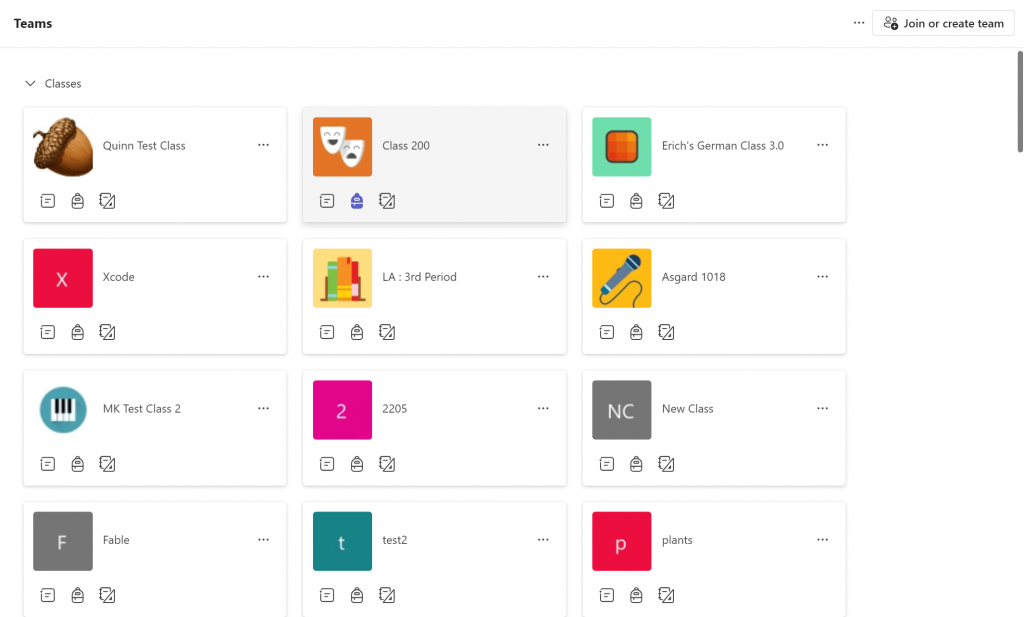Image resolution: width=1024 pixels, height=617 pixels.
Task: Click backpack icon on Erich's German Class 3.0
Action: coord(636,201)
